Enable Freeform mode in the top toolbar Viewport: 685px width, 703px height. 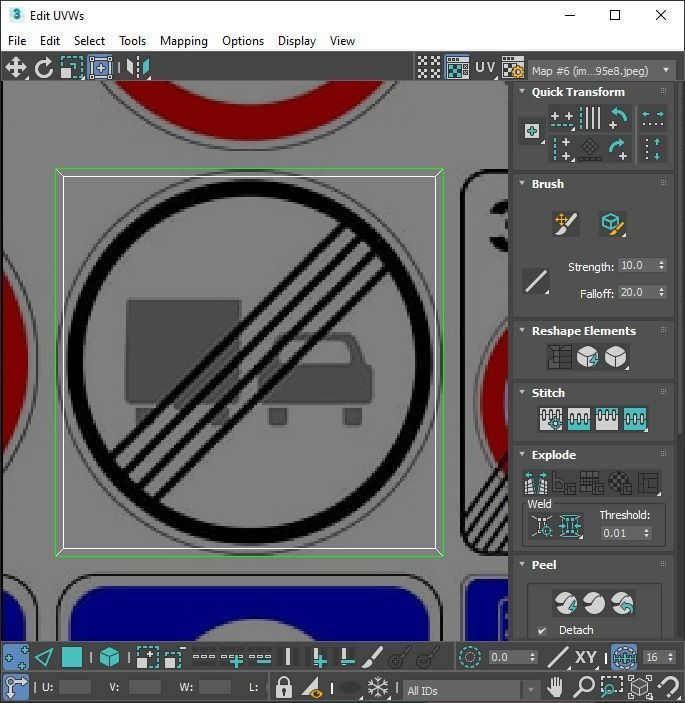pos(100,68)
